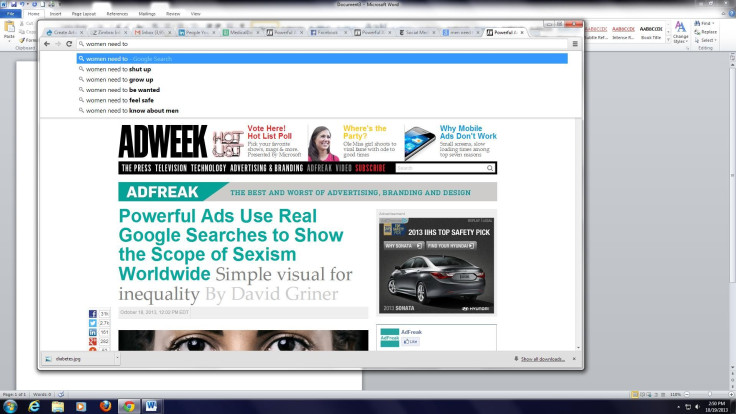This screenshot has width=736, height=414.
Task: Click TECHNOLOGY in the Adweek nav bar
Action: 208,168
